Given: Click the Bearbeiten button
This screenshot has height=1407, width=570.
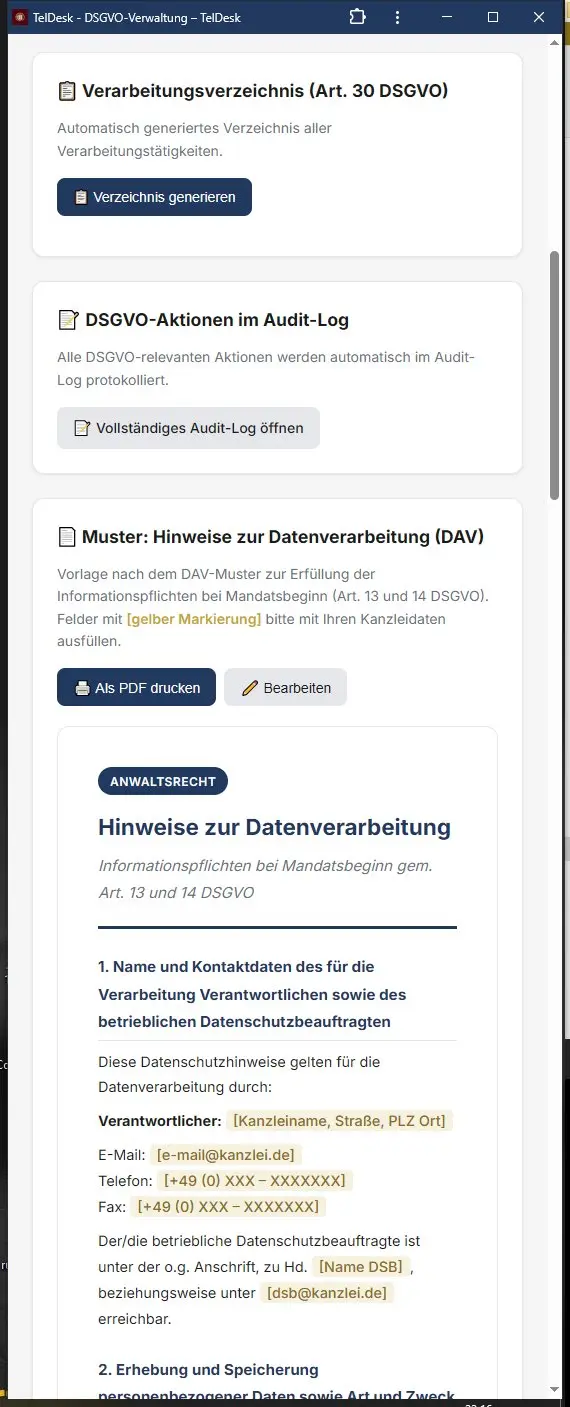Looking at the screenshot, I should tap(285, 687).
